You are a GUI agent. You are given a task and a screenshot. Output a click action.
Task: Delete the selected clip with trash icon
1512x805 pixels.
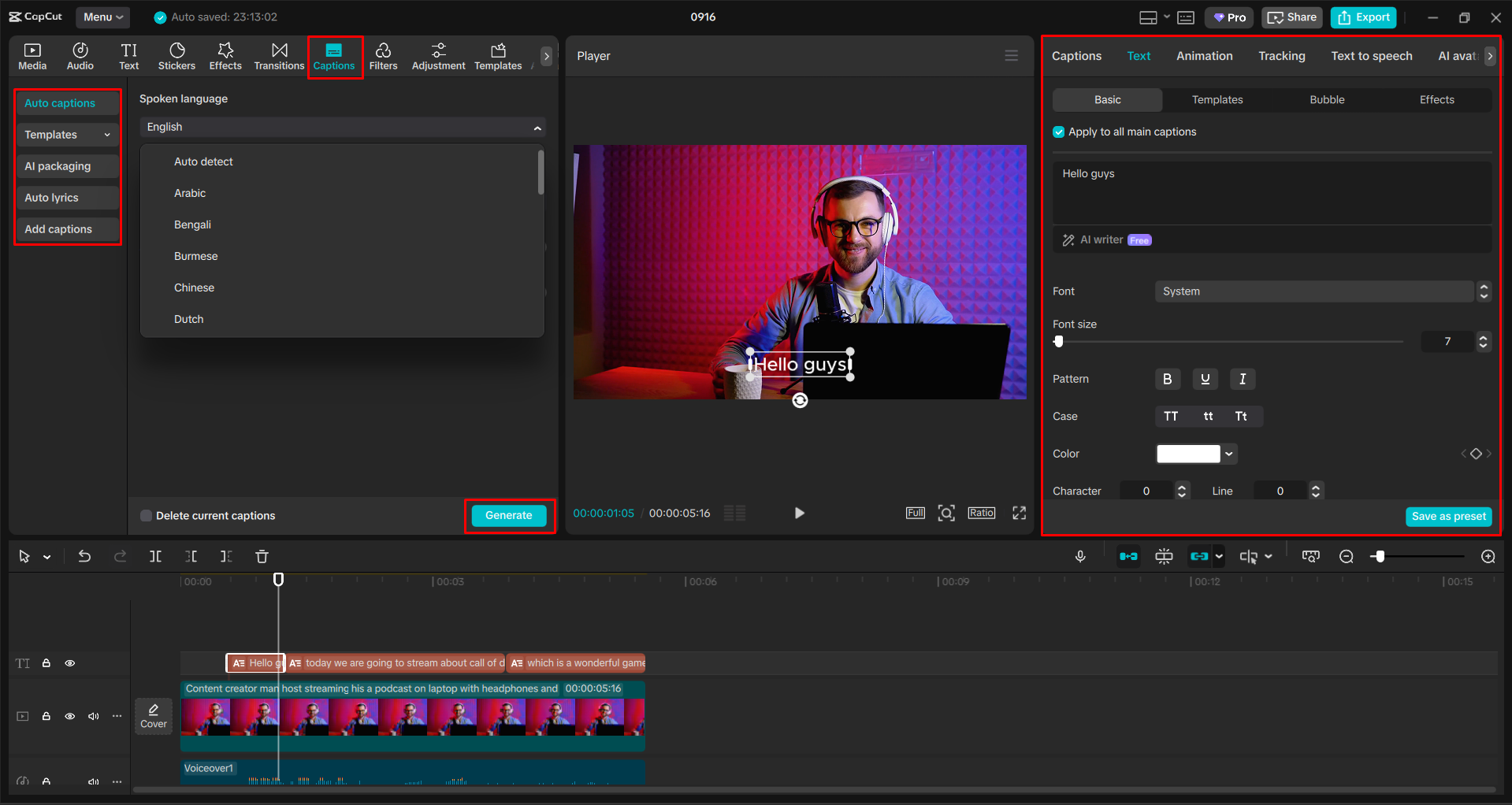262,557
